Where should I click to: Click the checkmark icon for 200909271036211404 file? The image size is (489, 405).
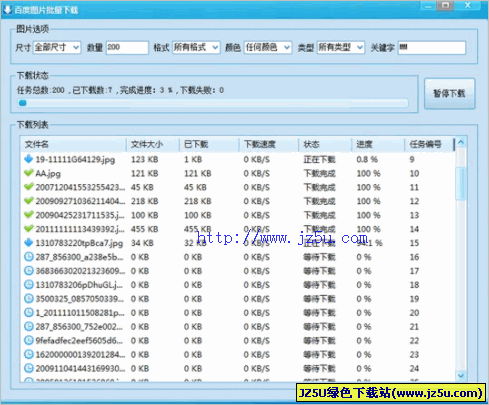pyautogui.click(x=29, y=201)
